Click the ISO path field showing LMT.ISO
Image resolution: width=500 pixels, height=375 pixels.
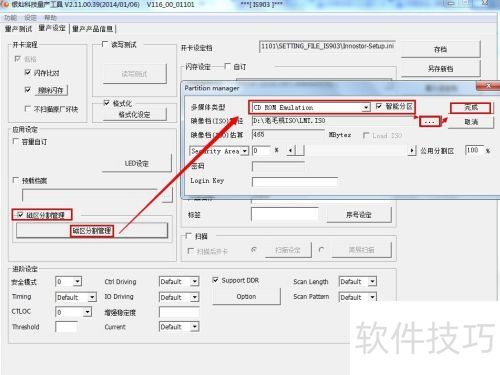click(334, 121)
